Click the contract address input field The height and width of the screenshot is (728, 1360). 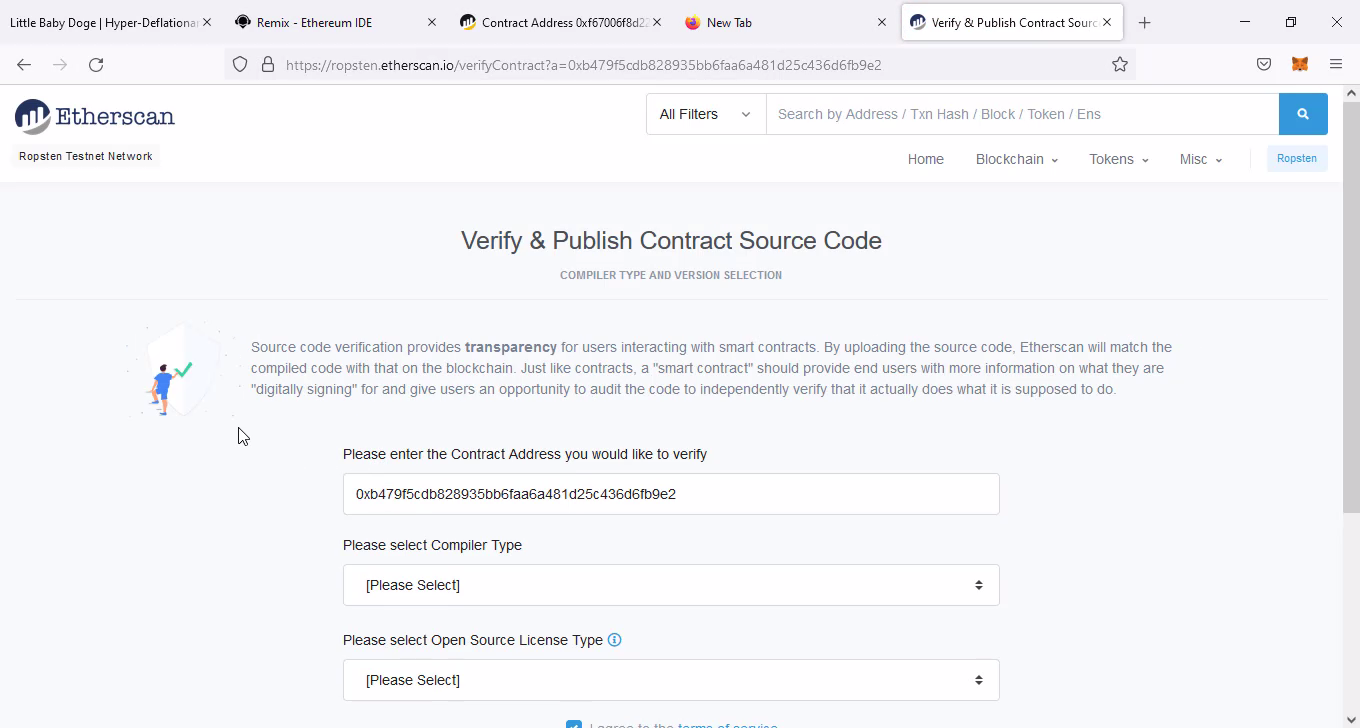point(670,494)
